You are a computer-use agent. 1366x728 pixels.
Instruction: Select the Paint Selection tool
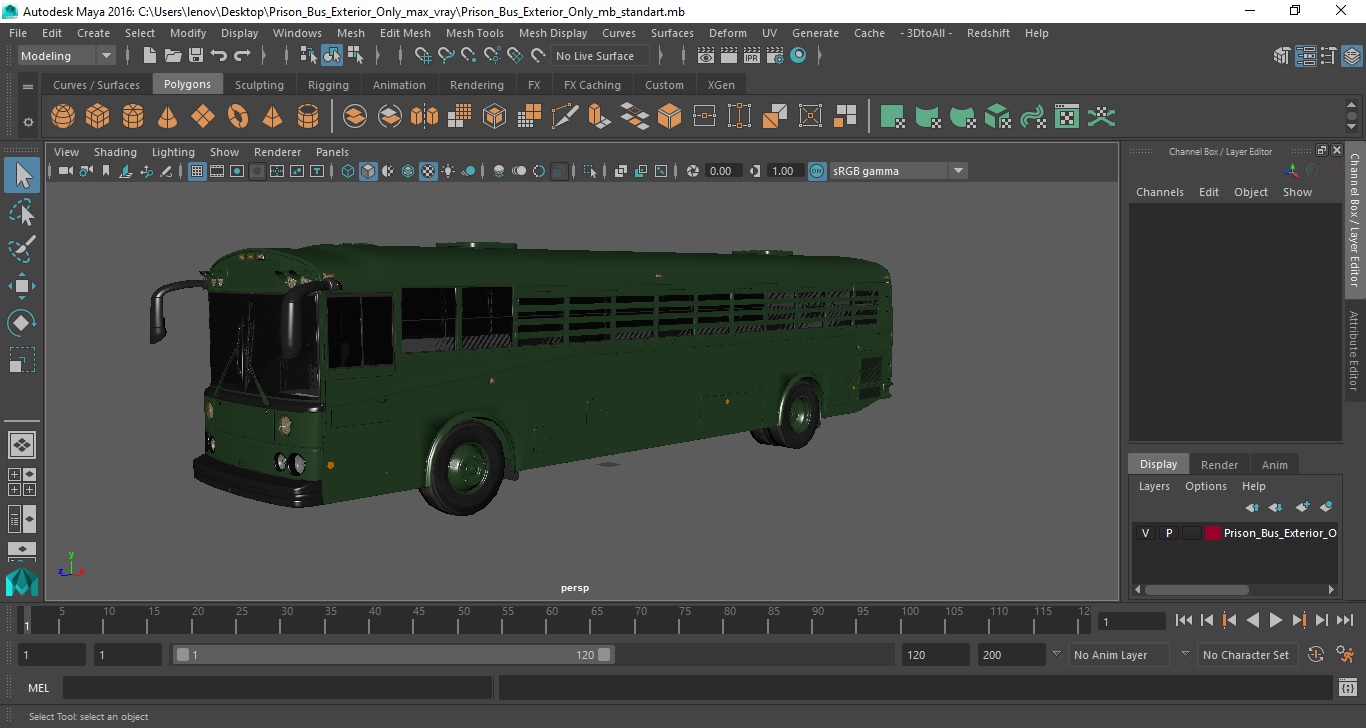pyautogui.click(x=22, y=248)
